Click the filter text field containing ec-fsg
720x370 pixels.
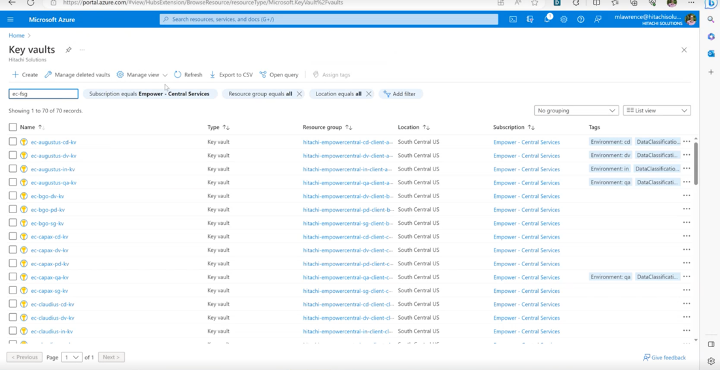(x=44, y=94)
